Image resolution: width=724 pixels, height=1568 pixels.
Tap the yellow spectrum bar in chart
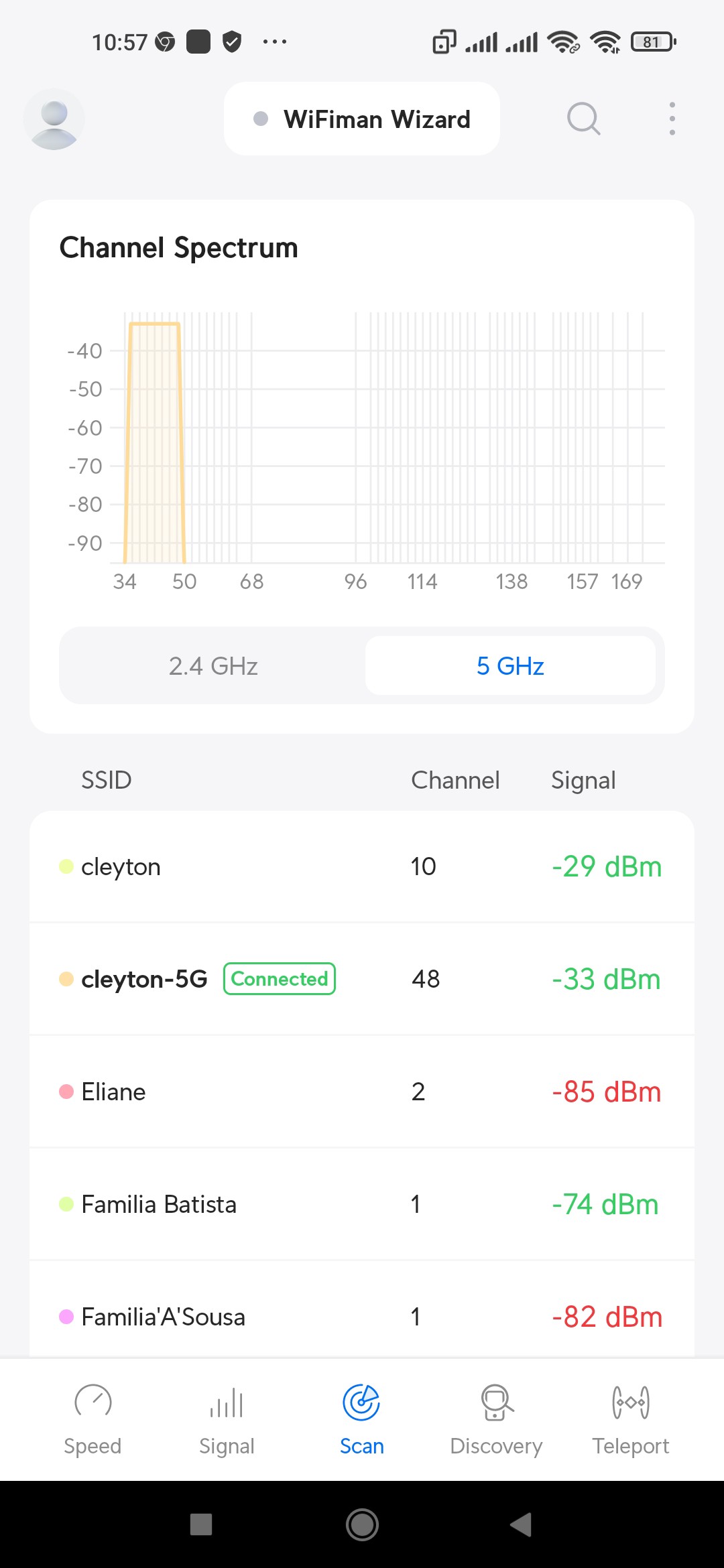point(154,442)
